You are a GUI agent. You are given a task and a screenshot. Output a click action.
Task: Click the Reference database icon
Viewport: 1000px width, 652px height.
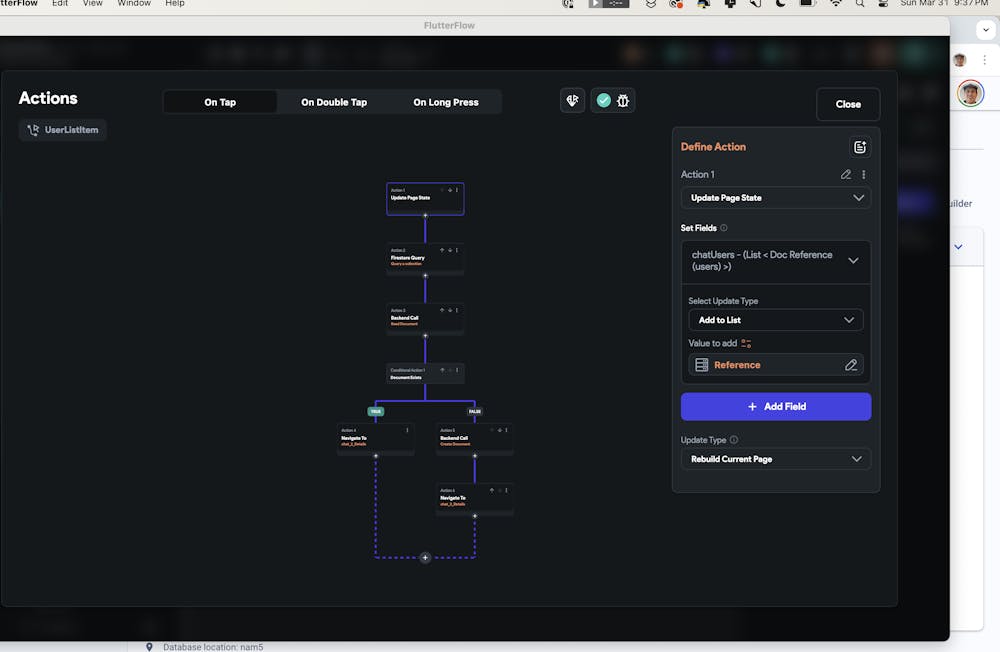pos(702,365)
